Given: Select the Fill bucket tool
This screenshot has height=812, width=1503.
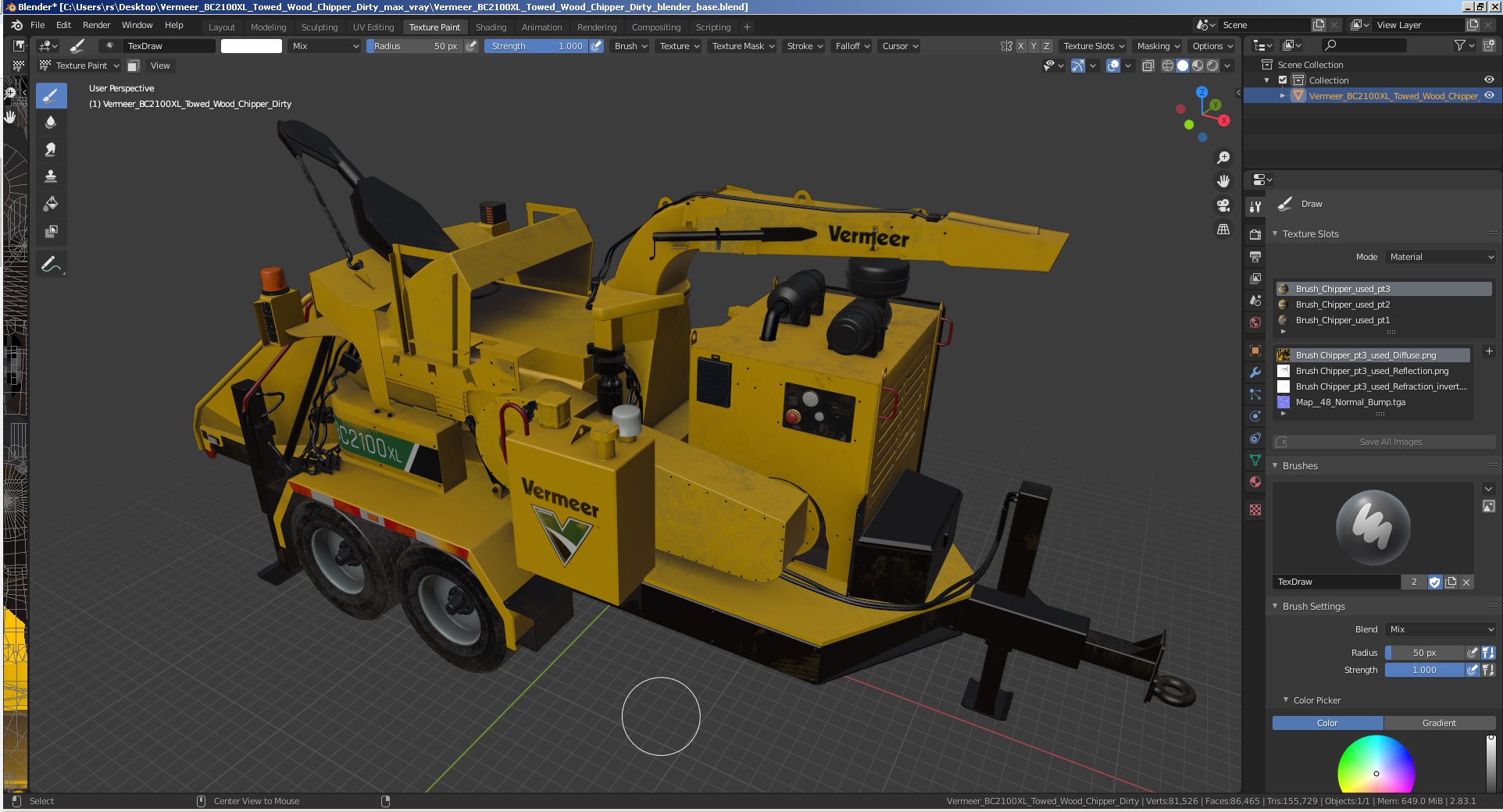Looking at the screenshot, I should [x=51, y=204].
